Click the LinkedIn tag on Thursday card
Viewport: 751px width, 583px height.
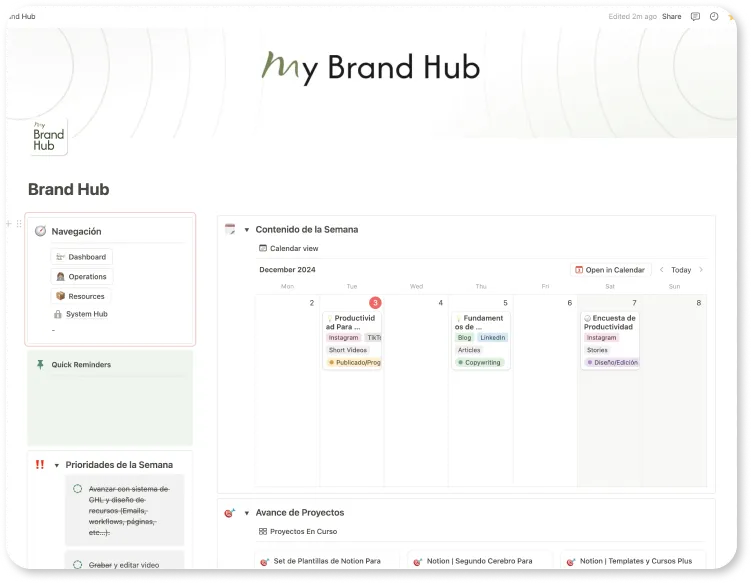click(492, 338)
